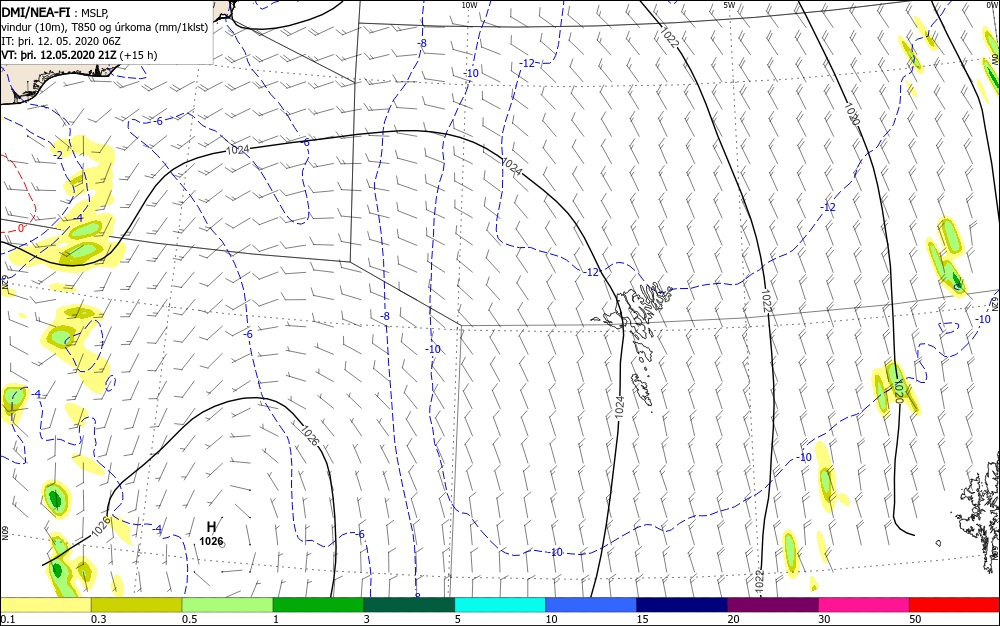Select the 'VT: þri. 12.05.2020 21Z (+15 h)' line
The image size is (1000, 626).
[79, 55]
